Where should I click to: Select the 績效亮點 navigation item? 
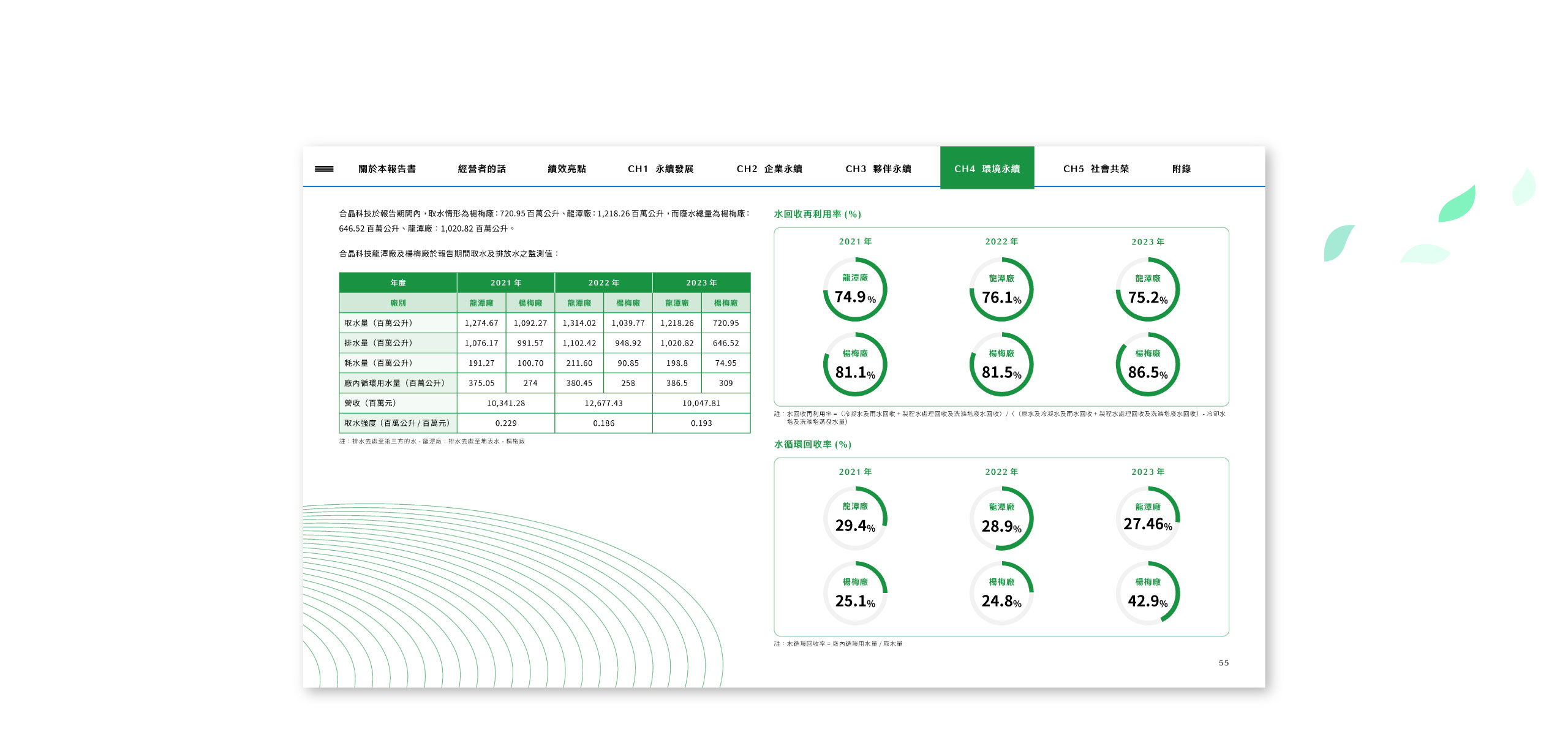point(567,169)
